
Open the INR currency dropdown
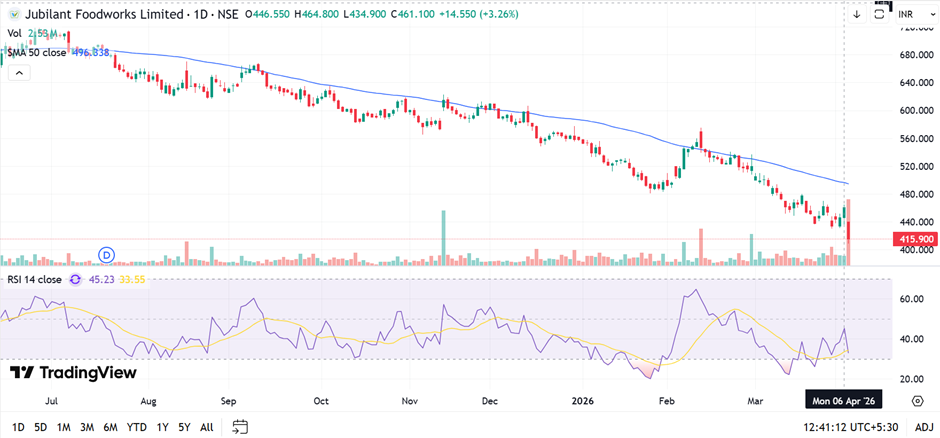pos(908,15)
